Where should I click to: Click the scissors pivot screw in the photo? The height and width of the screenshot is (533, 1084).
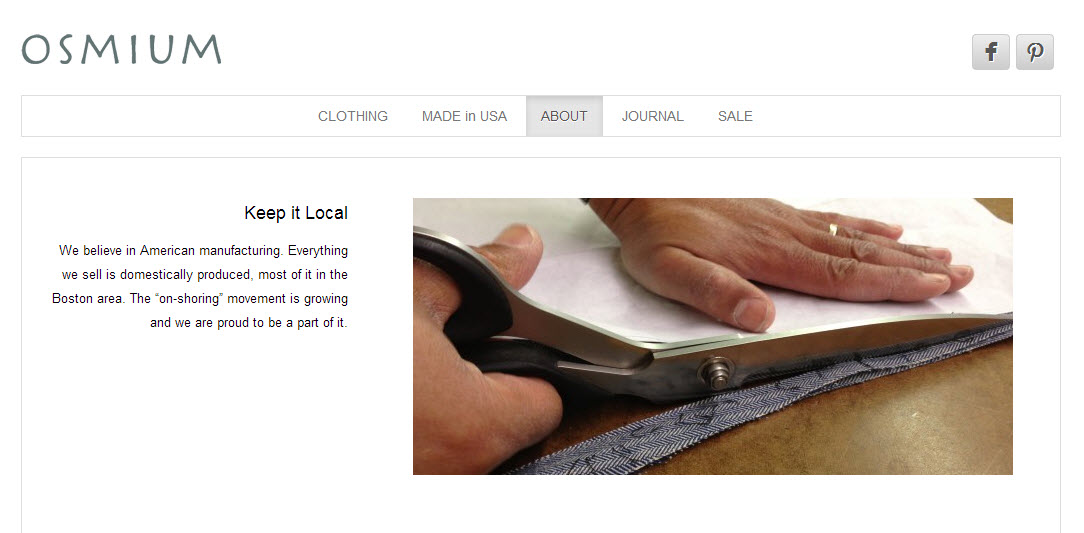(715, 370)
